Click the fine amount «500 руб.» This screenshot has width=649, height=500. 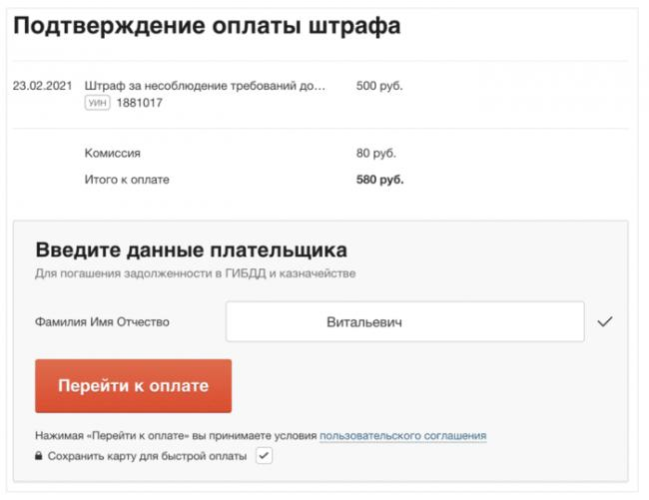pos(379,86)
